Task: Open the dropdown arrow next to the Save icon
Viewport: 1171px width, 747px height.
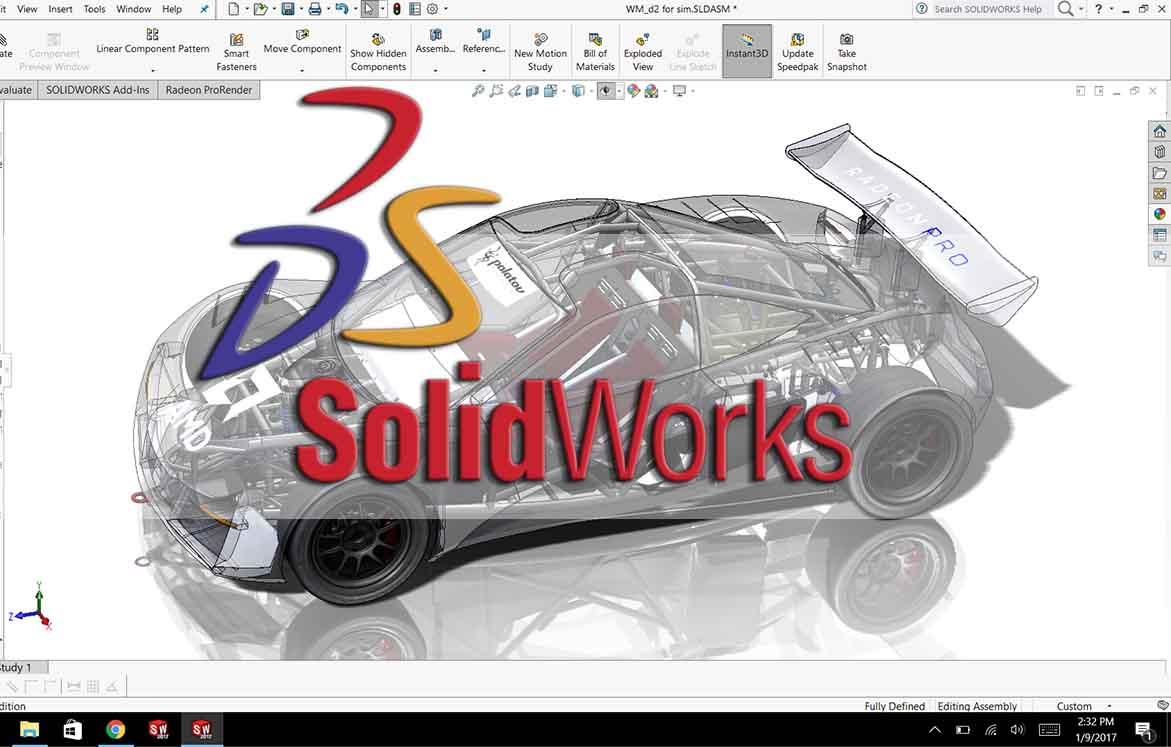Action: pos(300,9)
